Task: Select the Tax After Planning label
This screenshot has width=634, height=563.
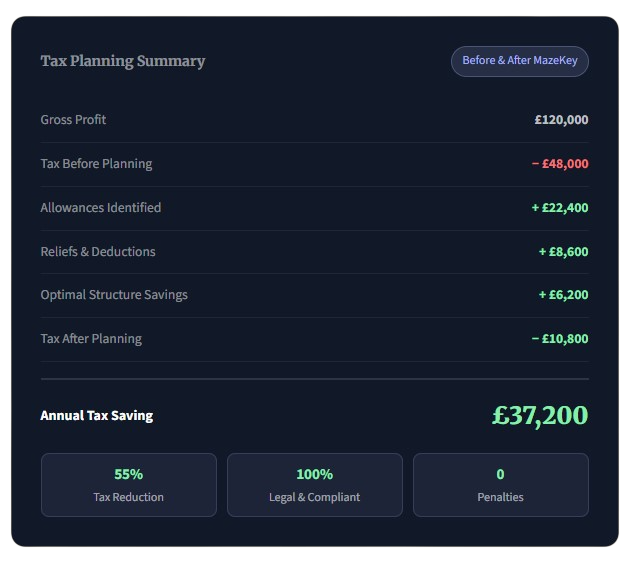Action: (91, 339)
